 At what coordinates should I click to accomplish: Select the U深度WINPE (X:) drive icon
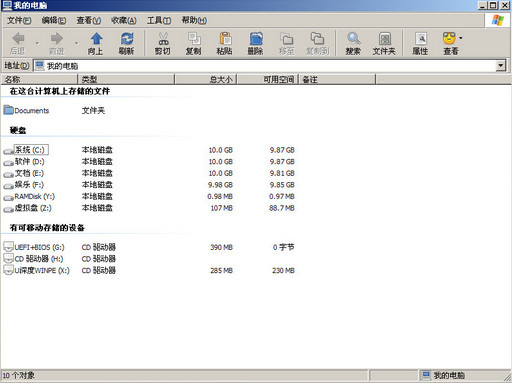point(8,270)
